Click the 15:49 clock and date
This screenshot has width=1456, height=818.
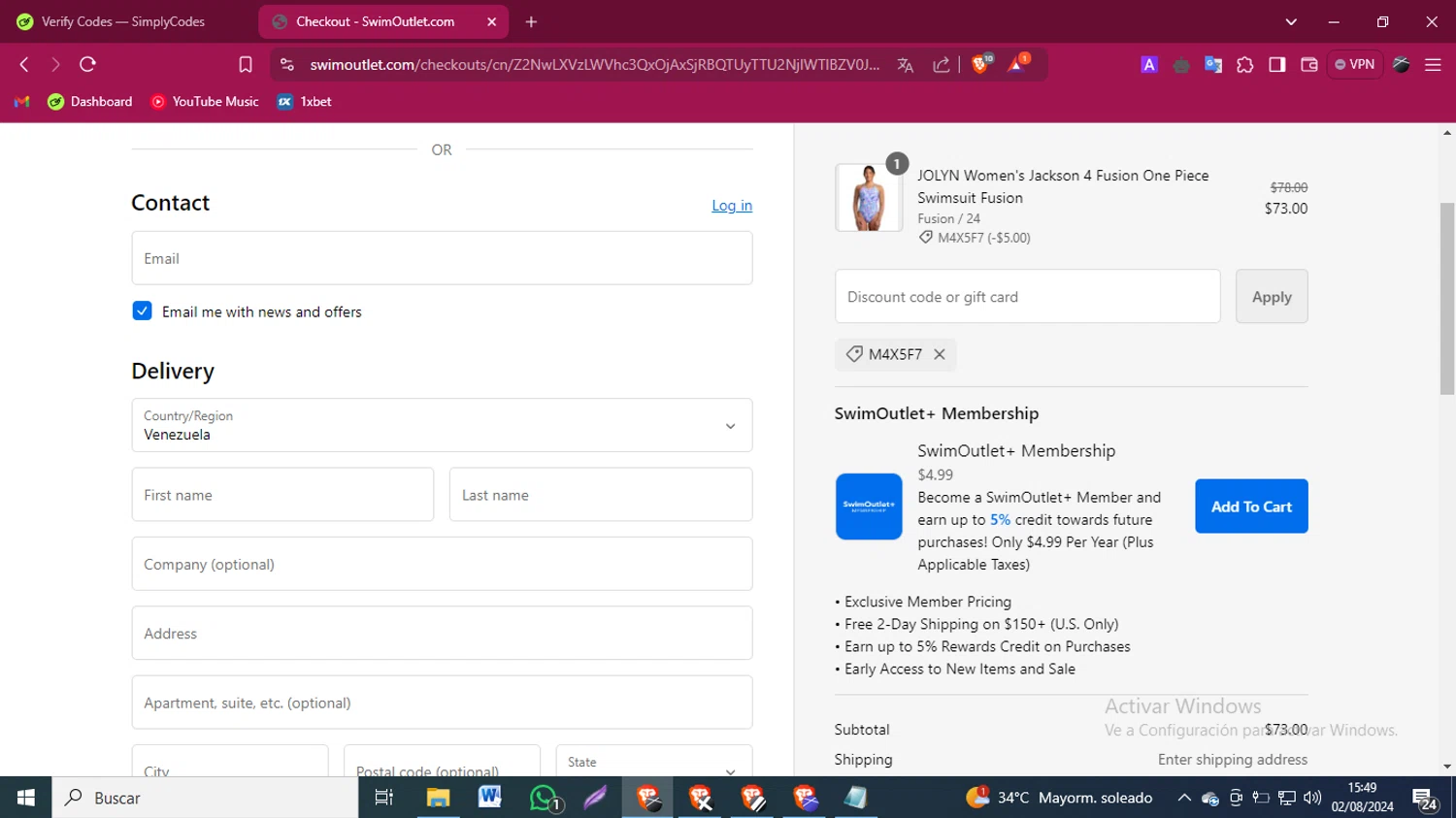click(1362, 798)
